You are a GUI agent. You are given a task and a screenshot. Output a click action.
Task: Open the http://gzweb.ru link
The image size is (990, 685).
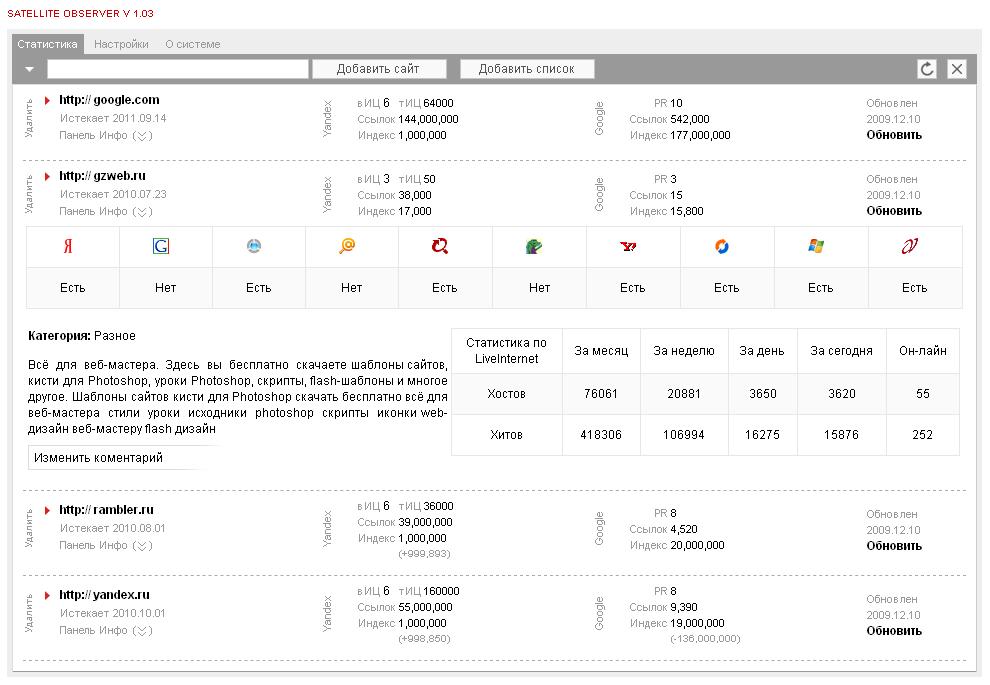point(102,176)
